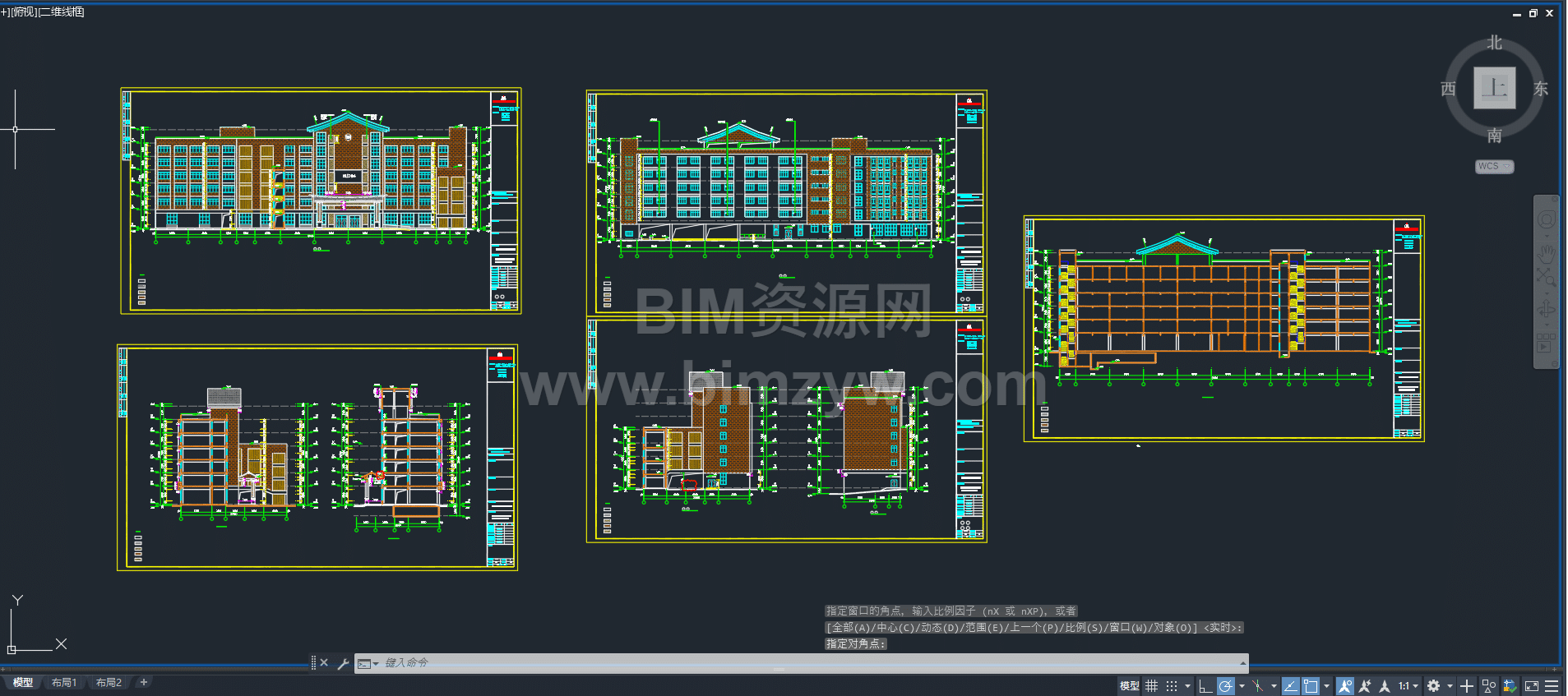The height and width of the screenshot is (696, 1568).
Task: Switch to the 布局1 tab
Action: (64, 683)
